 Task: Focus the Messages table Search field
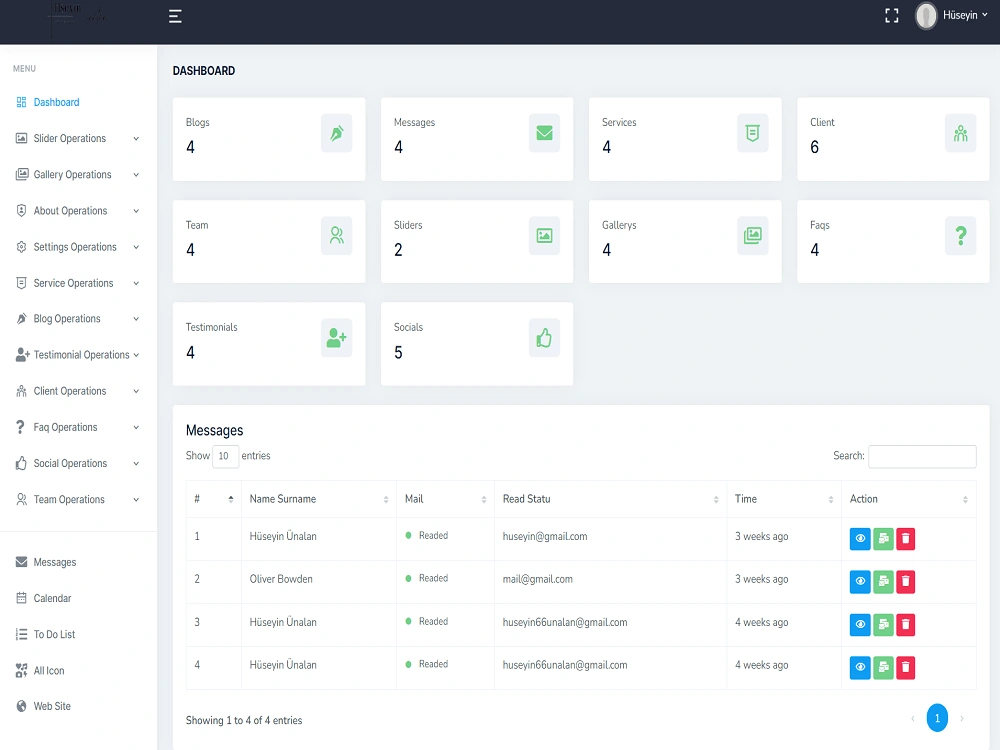point(922,457)
